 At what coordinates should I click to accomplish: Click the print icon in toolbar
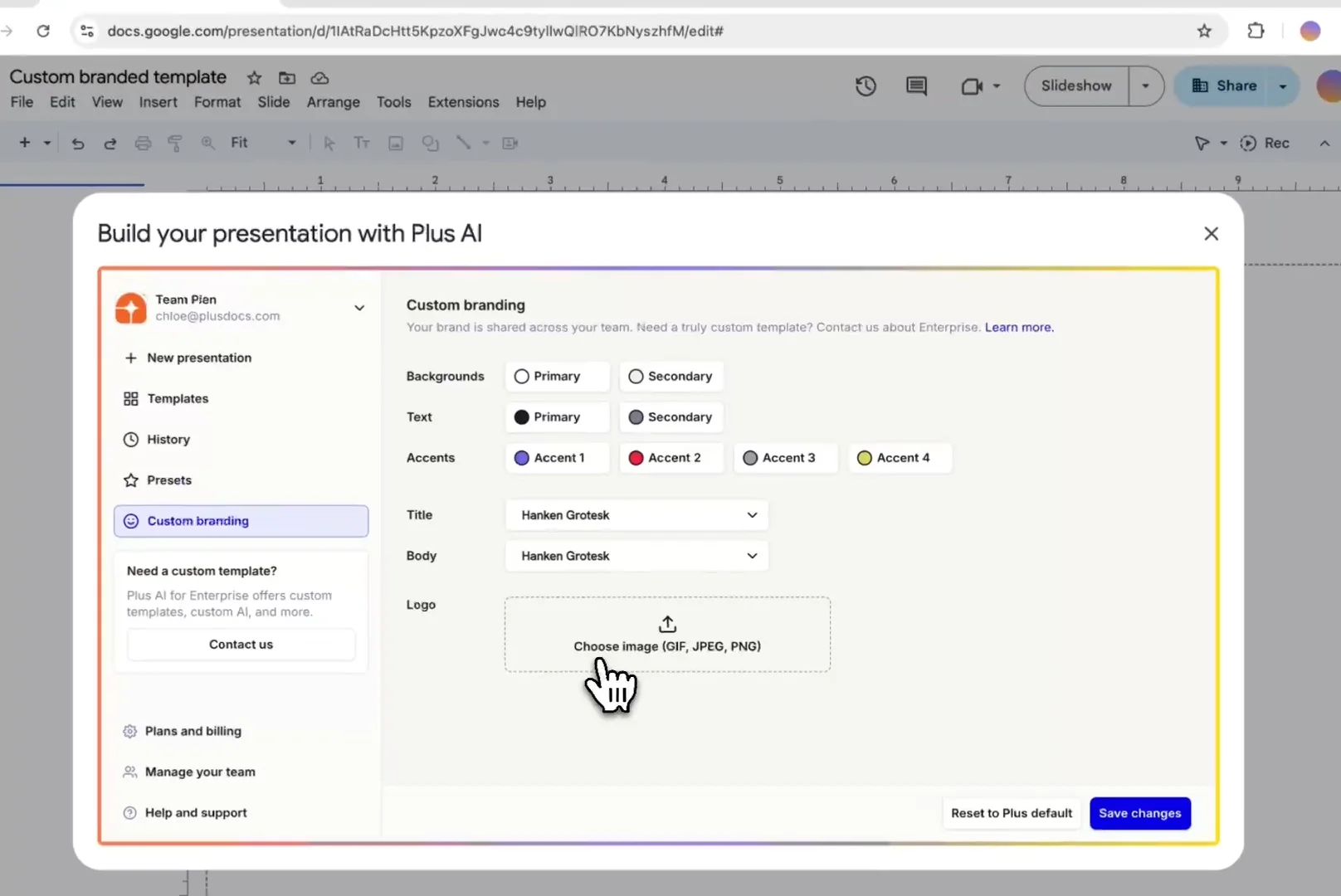[x=143, y=144]
